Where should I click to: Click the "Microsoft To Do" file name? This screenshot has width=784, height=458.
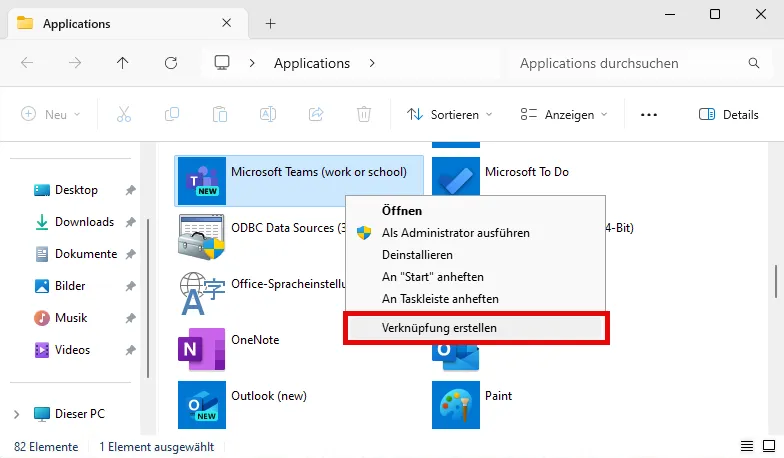click(x=527, y=172)
